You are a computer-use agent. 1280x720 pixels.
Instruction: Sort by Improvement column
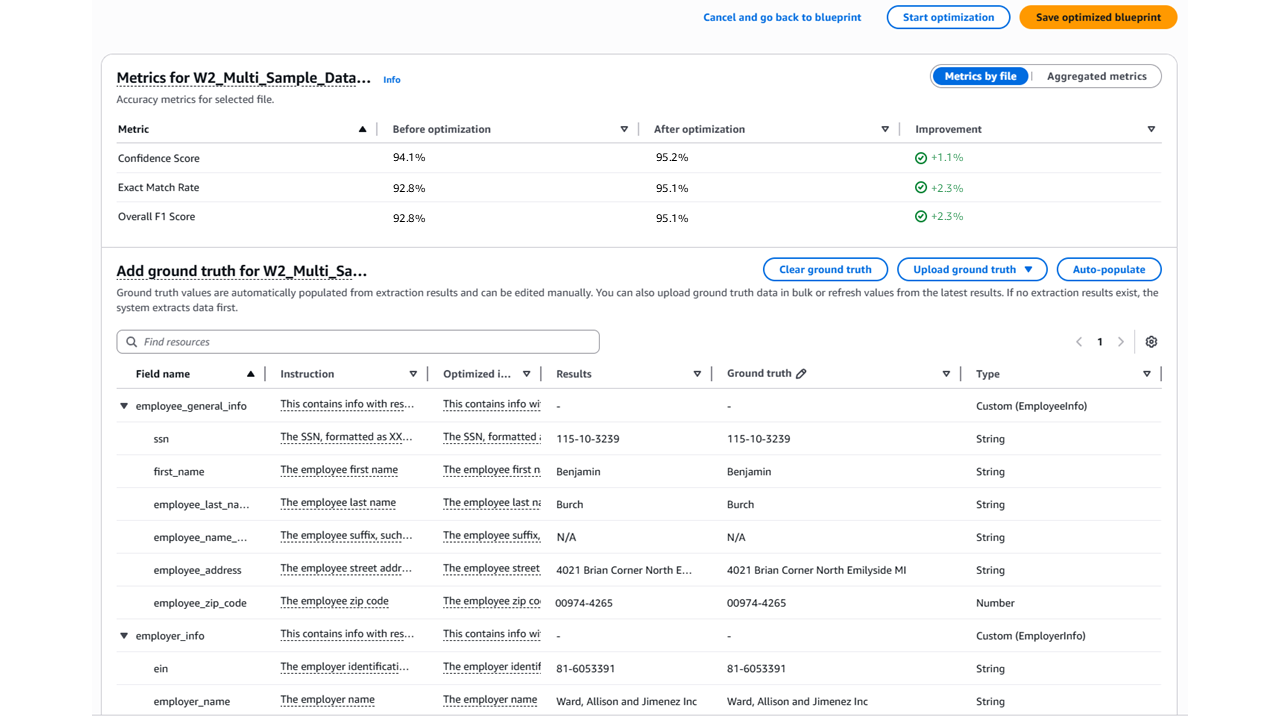point(1151,129)
